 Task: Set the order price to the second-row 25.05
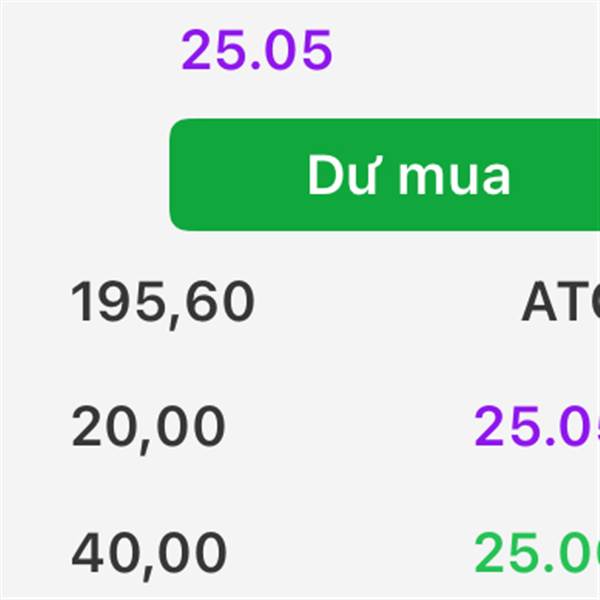[537, 426]
